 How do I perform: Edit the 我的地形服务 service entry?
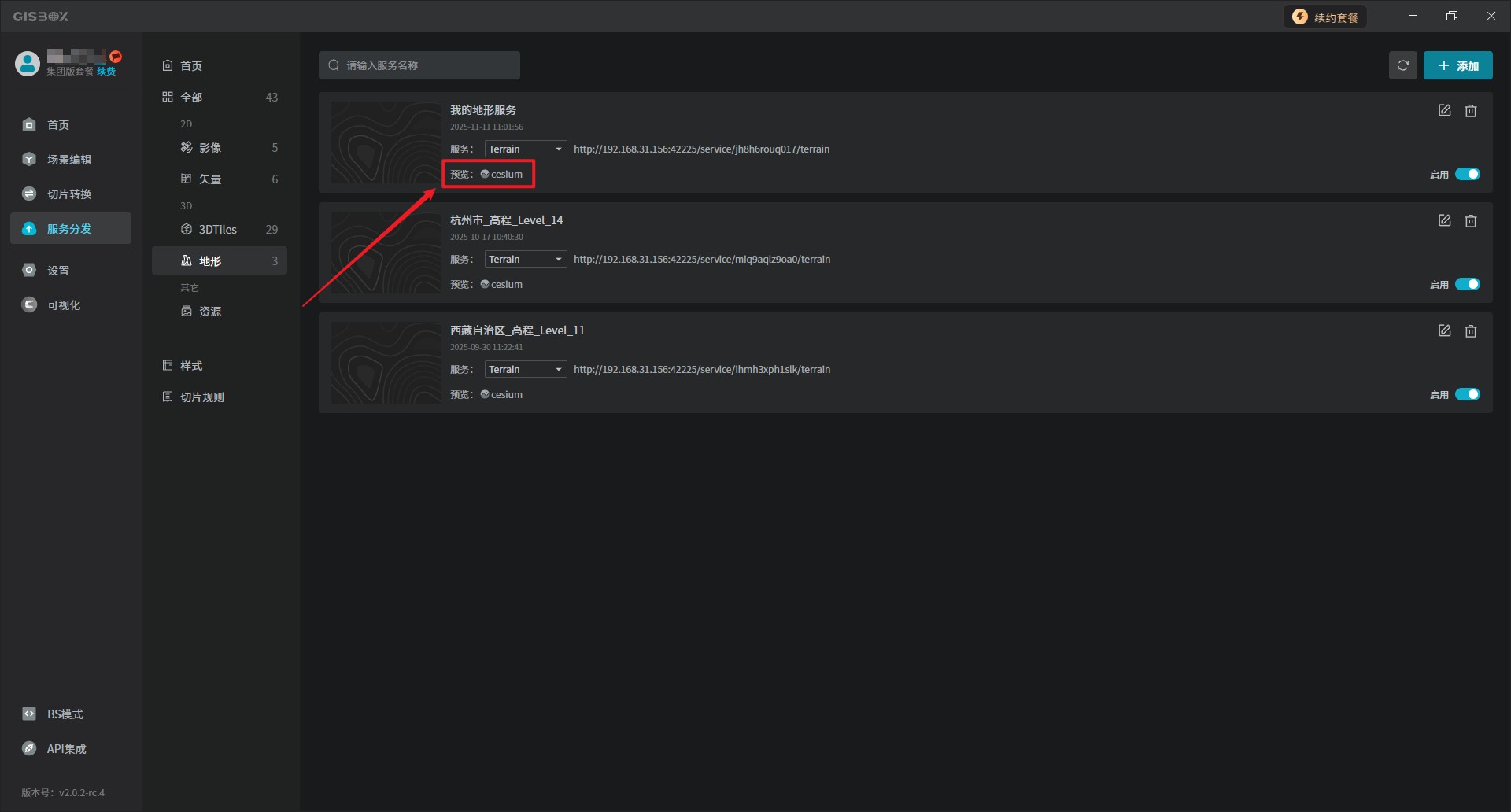click(x=1444, y=111)
